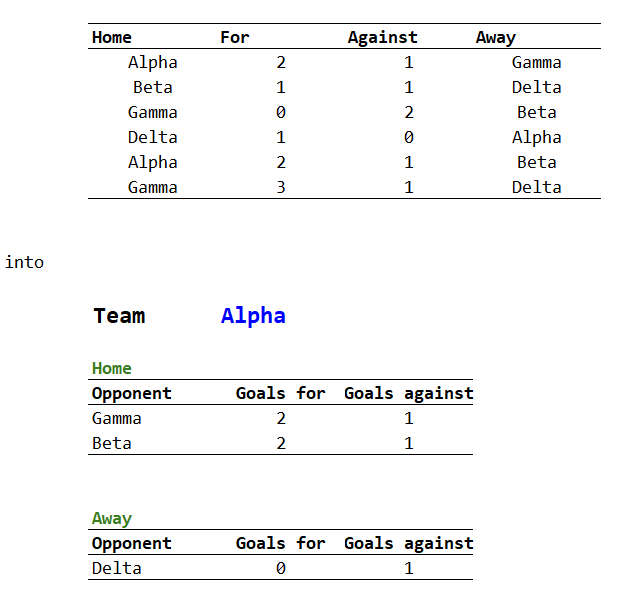Click the bold 'Team' label
The height and width of the screenshot is (602, 631).
click(x=119, y=316)
